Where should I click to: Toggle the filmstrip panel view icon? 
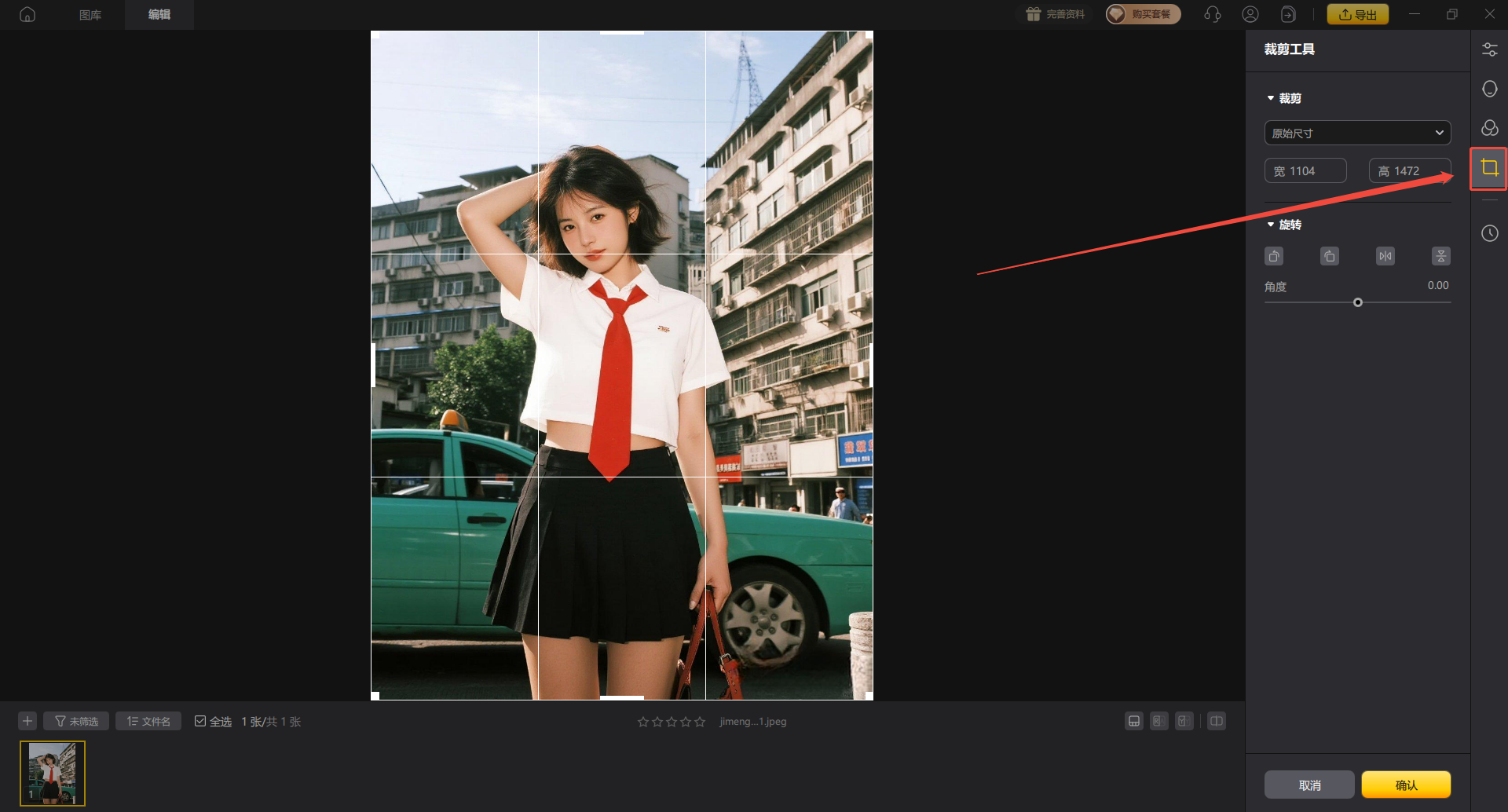1133,721
